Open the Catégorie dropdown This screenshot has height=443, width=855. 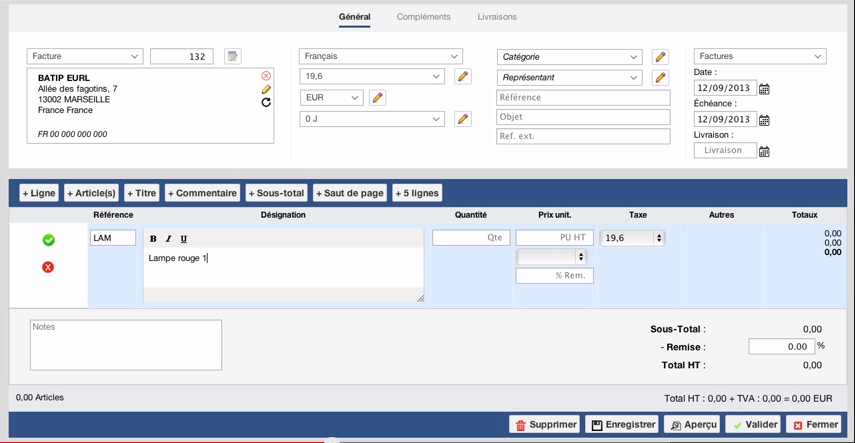(569, 57)
